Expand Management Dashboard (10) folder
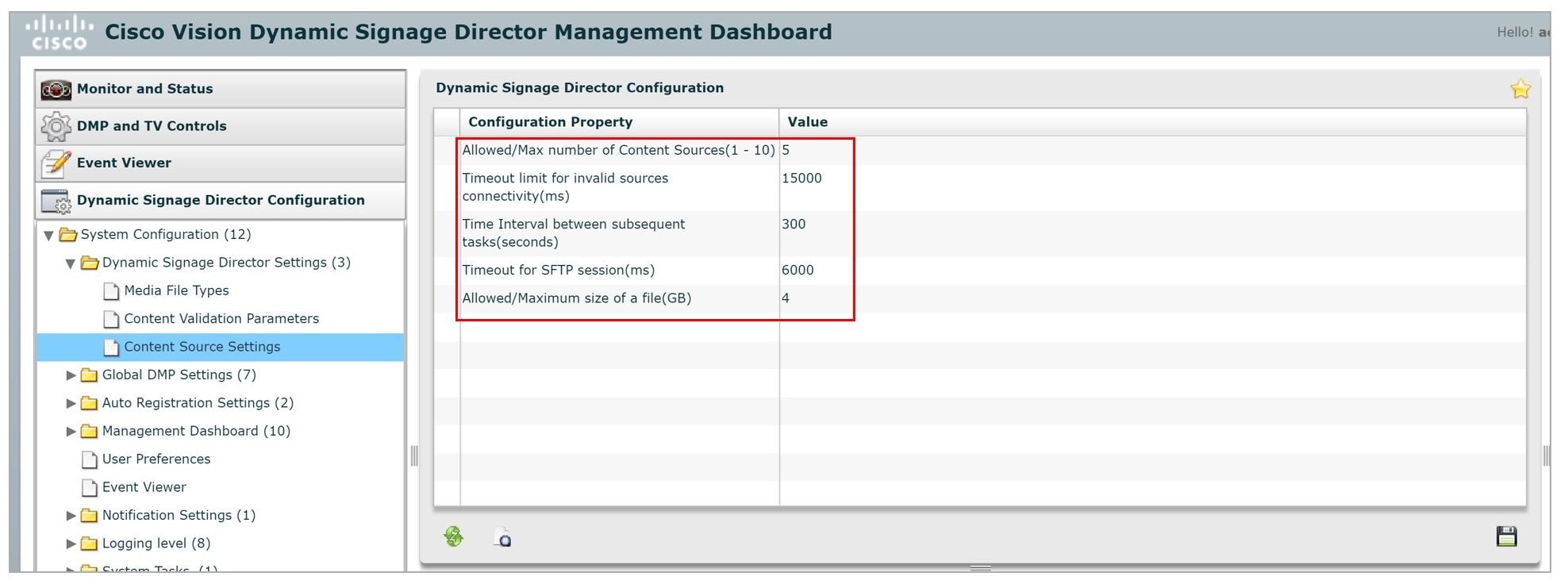Viewport: 1568px width, 584px height. (x=71, y=432)
